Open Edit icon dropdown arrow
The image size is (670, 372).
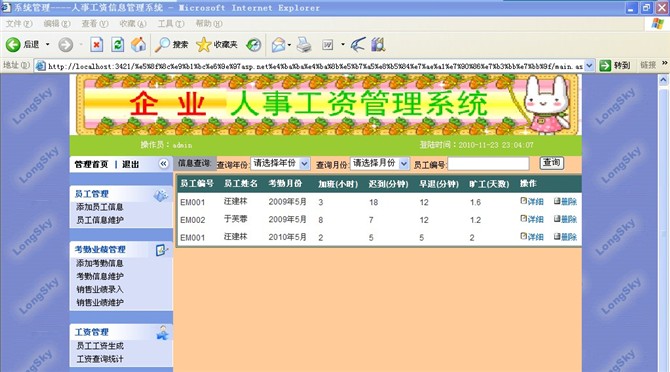[343, 44]
